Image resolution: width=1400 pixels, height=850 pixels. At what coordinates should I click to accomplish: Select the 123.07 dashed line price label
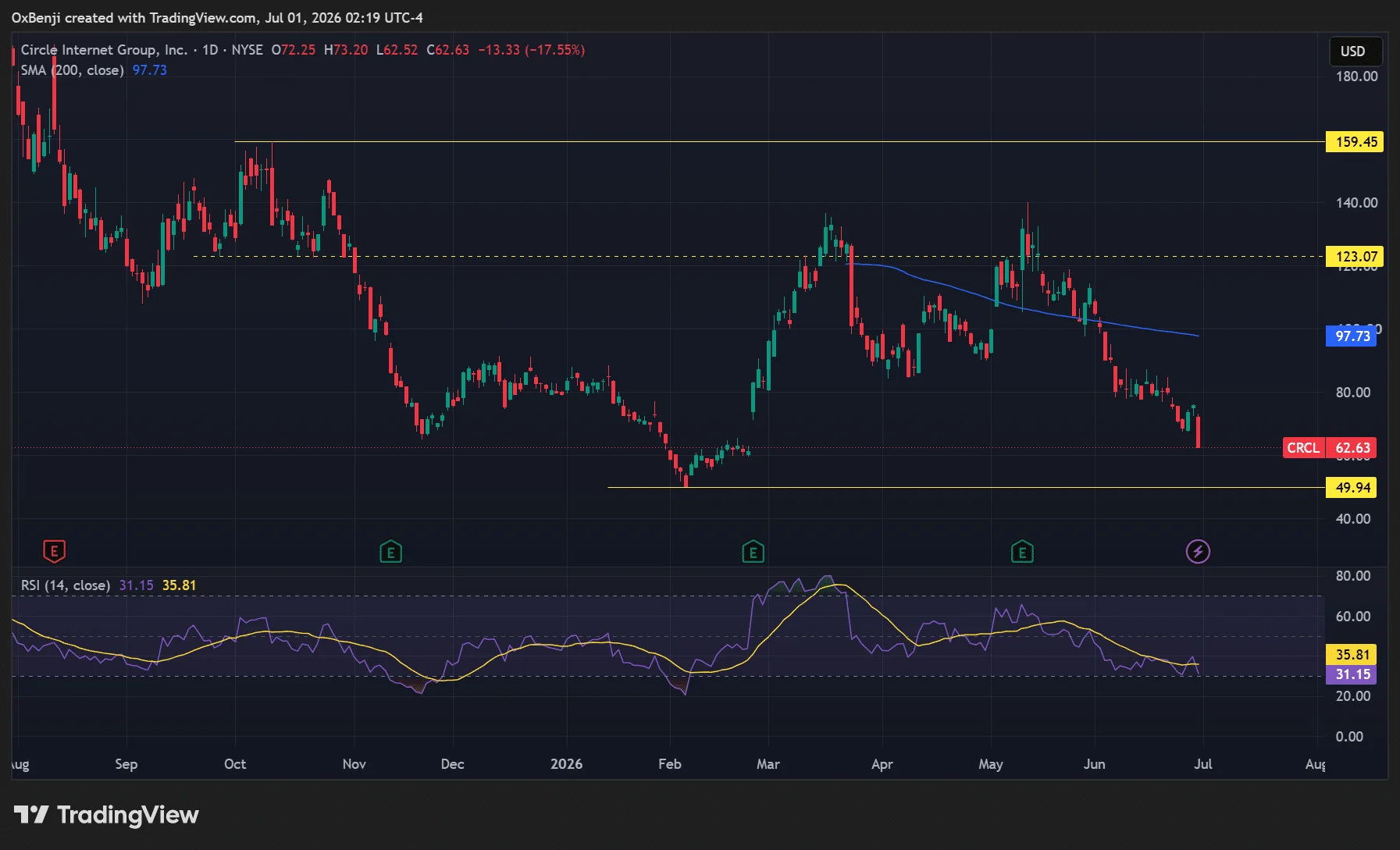pos(1355,257)
